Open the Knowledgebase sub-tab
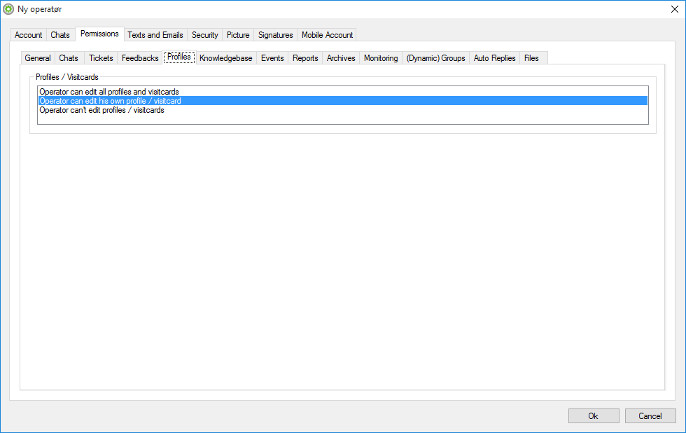686x433 pixels. tap(226, 58)
